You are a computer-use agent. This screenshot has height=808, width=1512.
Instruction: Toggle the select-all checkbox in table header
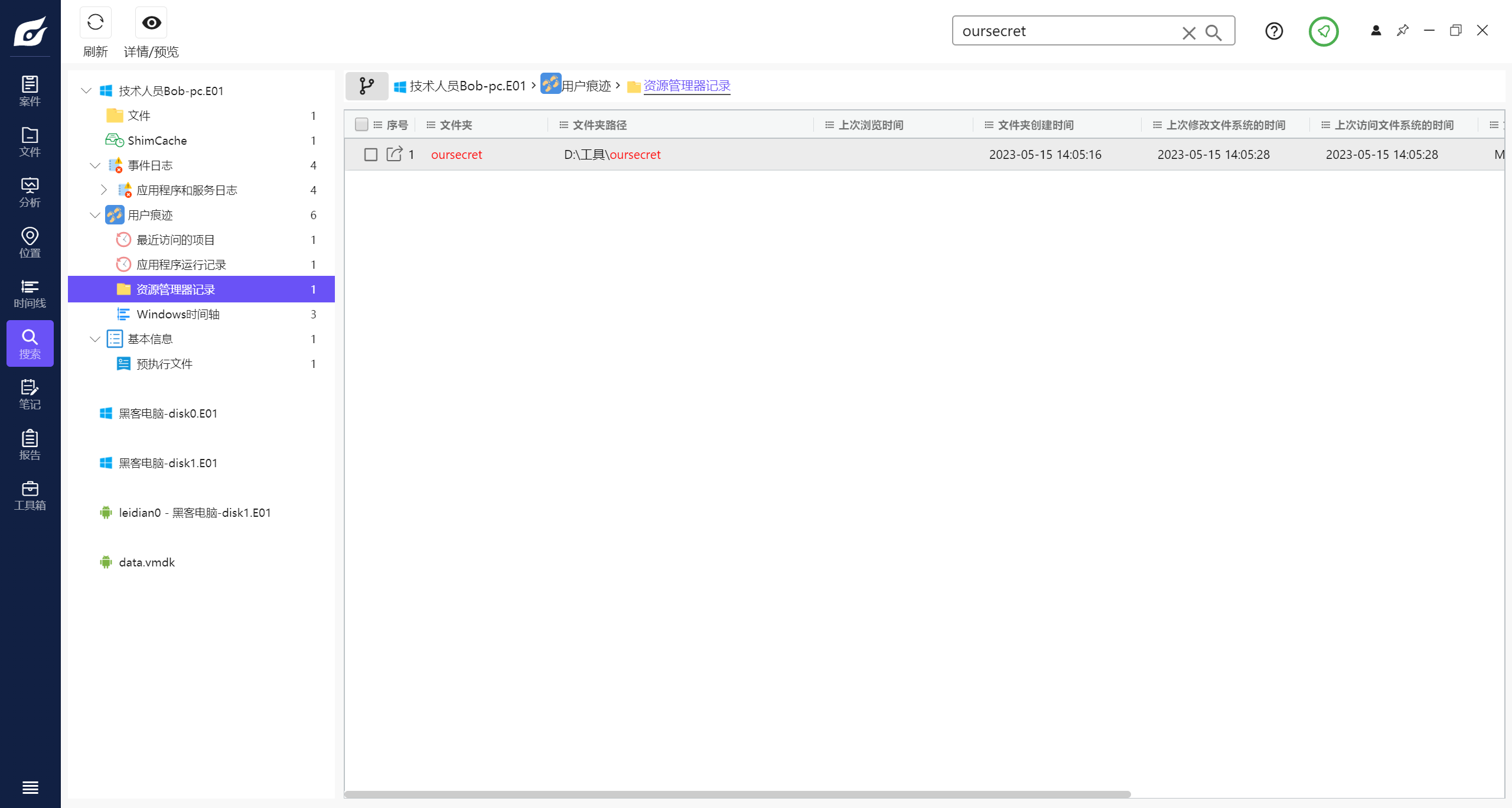[x=362, y=125]
